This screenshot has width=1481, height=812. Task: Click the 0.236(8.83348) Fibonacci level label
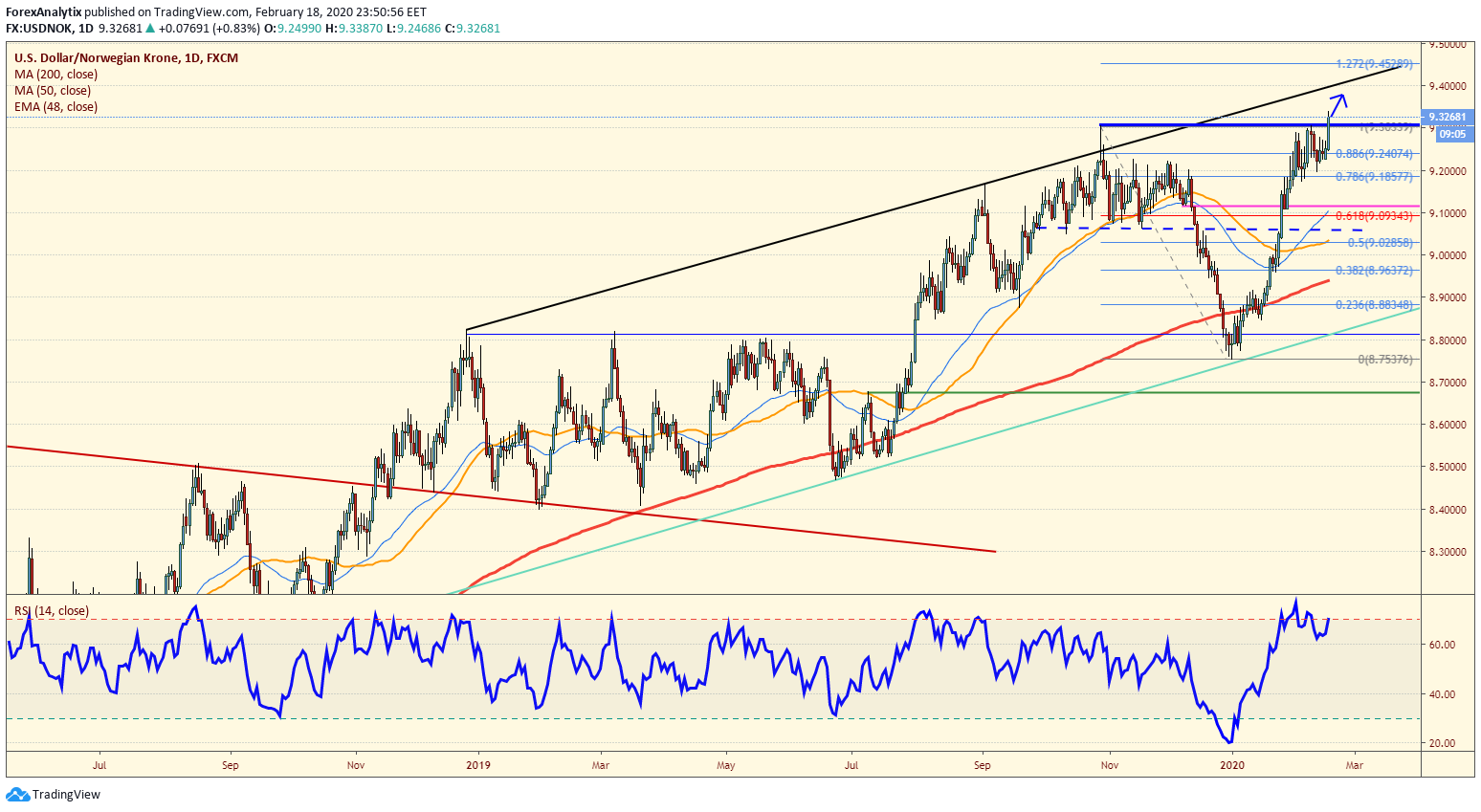(x=1374, y=305)
